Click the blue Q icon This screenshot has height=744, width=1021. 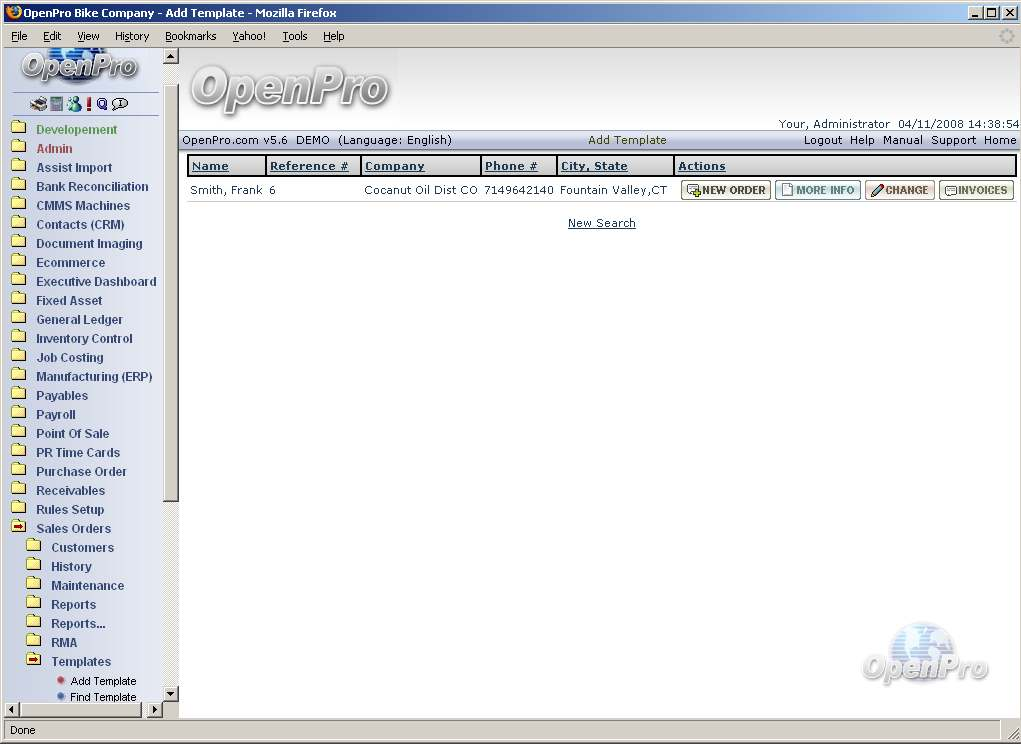pos(102,104)
